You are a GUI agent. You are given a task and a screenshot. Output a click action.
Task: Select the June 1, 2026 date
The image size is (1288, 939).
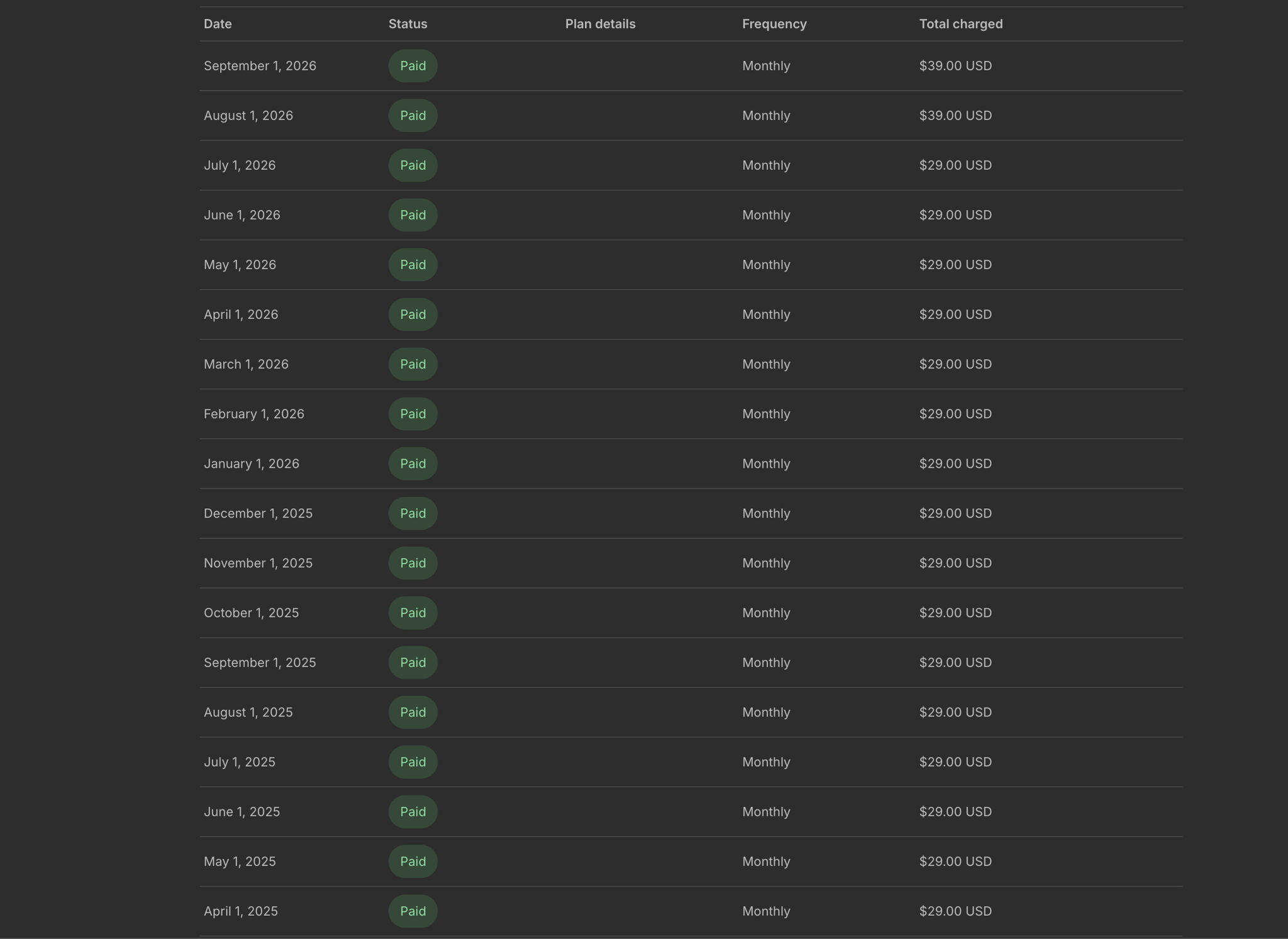click(242, 215)
